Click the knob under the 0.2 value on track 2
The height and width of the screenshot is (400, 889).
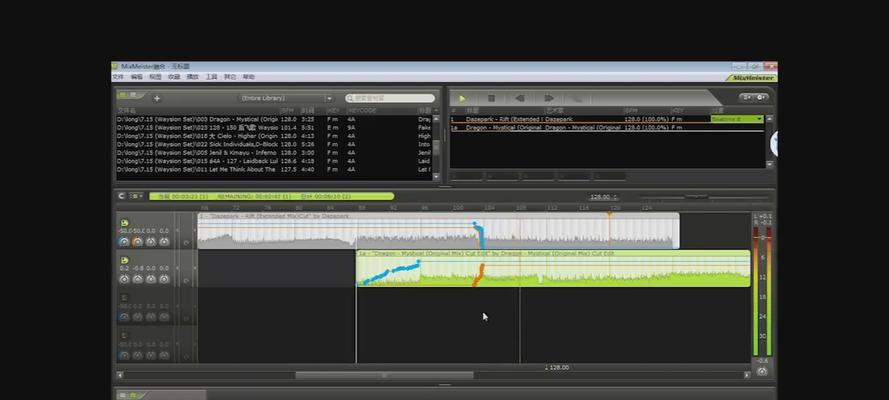pyautogui.click(x=124, y=279)
